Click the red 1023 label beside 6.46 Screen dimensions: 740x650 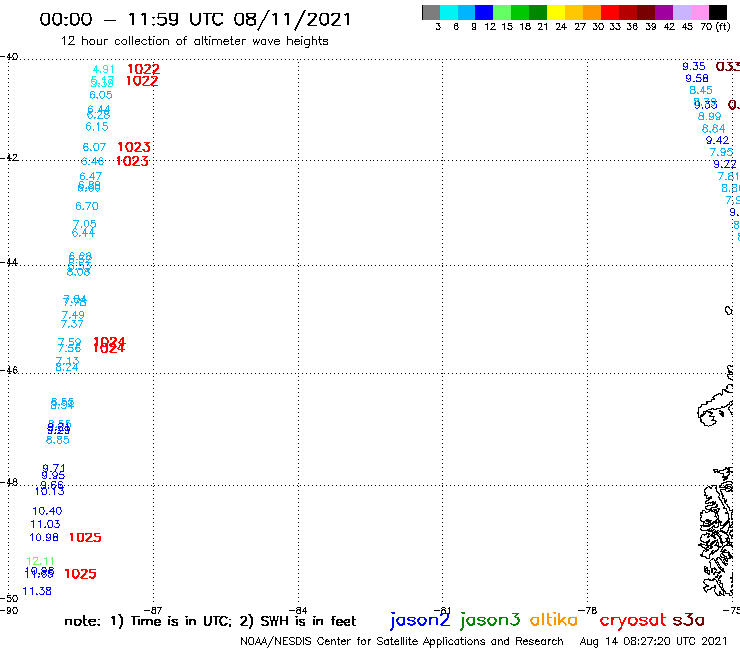(x=132, y=161)
